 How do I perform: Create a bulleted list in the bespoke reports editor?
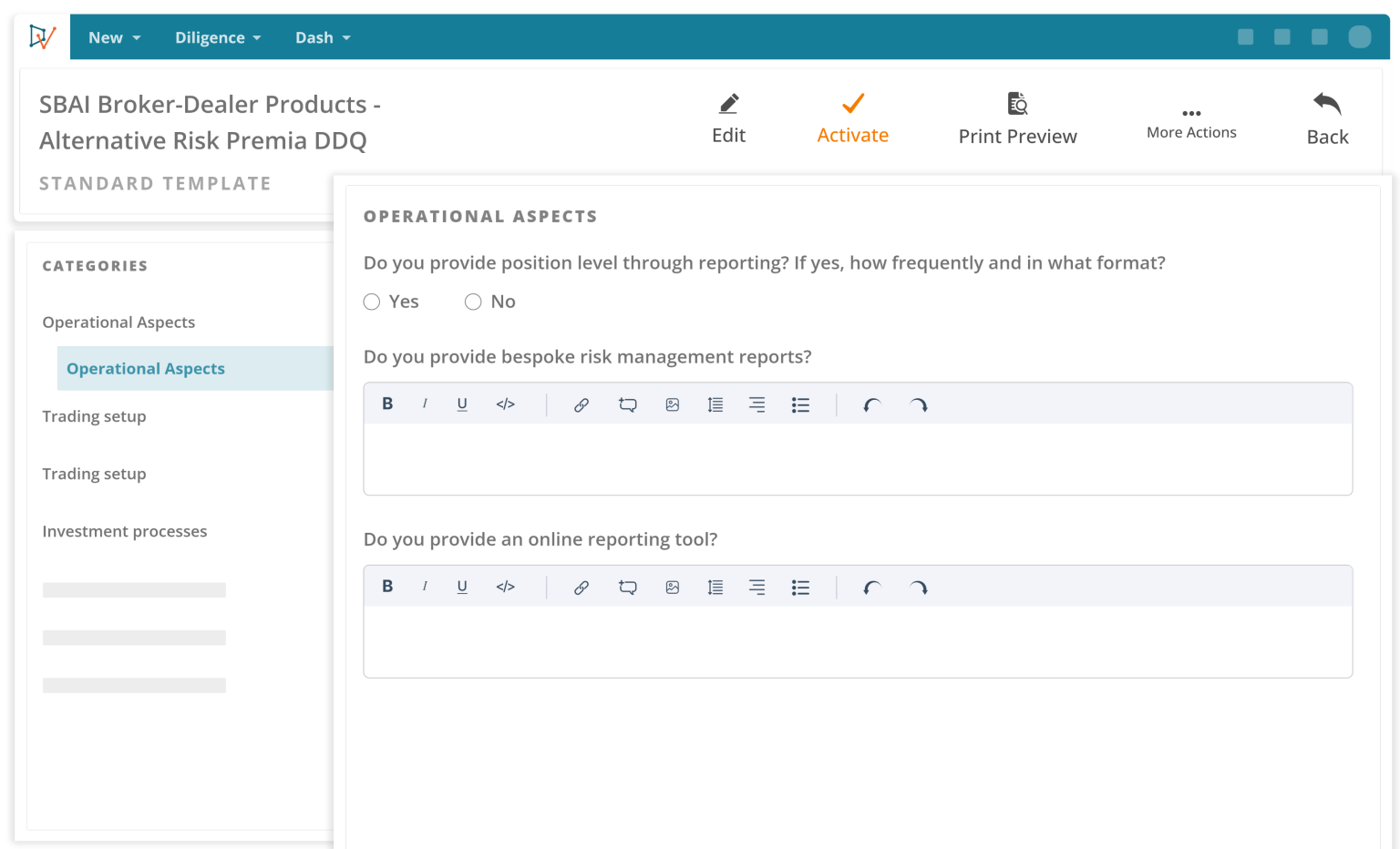[800, 404]
